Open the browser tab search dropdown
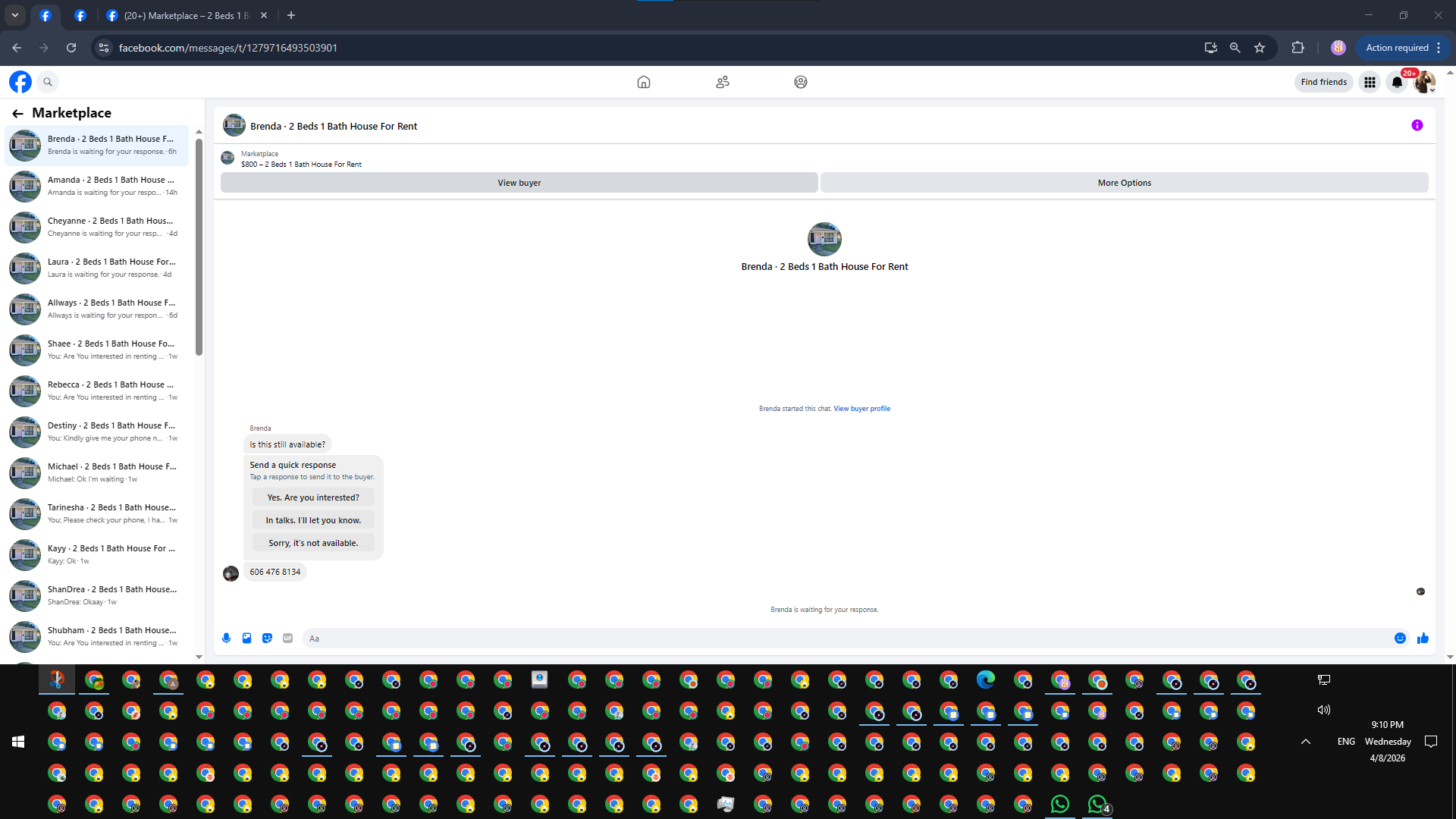The image size is (1456, 819). click(14, 15)
